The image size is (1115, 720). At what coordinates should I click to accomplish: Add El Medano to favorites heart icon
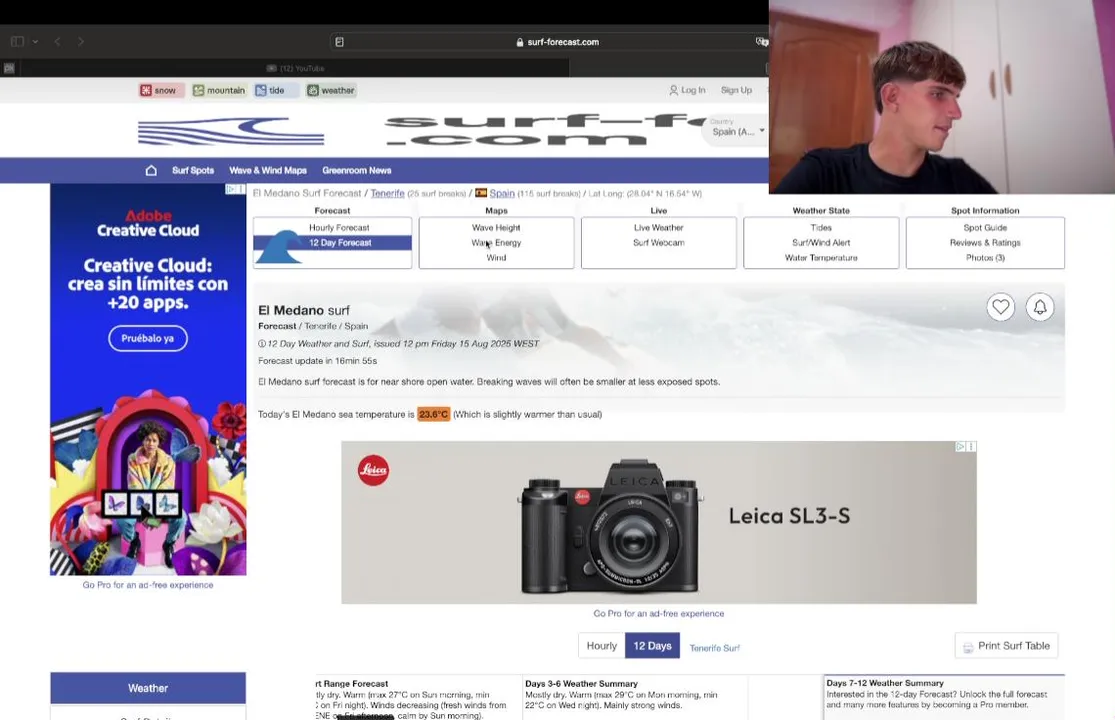(x=1001, y=307)
